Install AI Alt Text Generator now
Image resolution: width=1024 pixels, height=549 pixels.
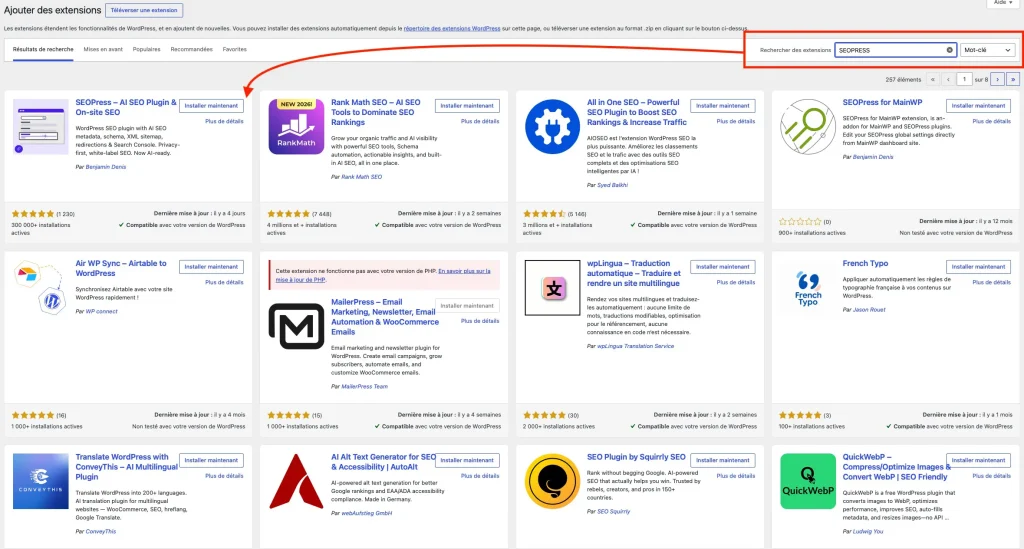click(x=467, y=460)
